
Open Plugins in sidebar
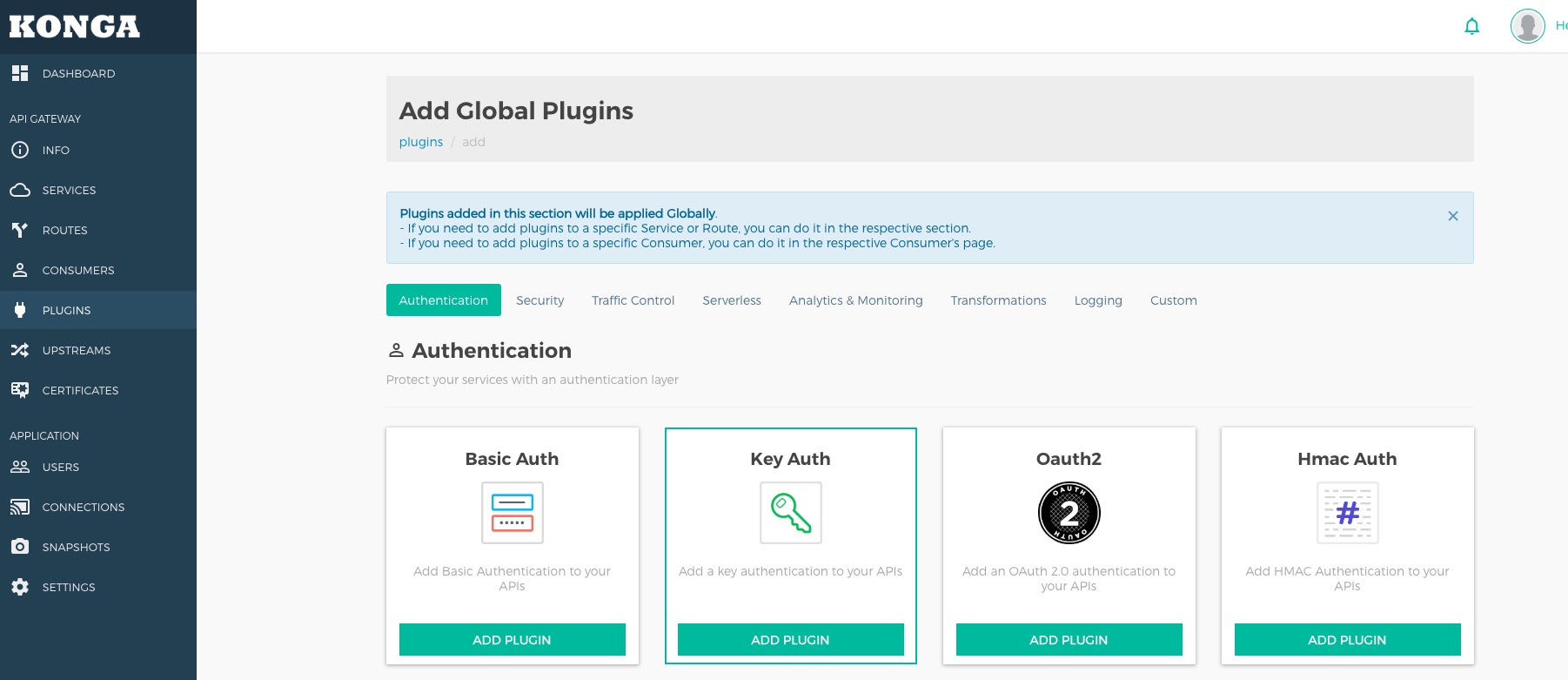(98, 311)
